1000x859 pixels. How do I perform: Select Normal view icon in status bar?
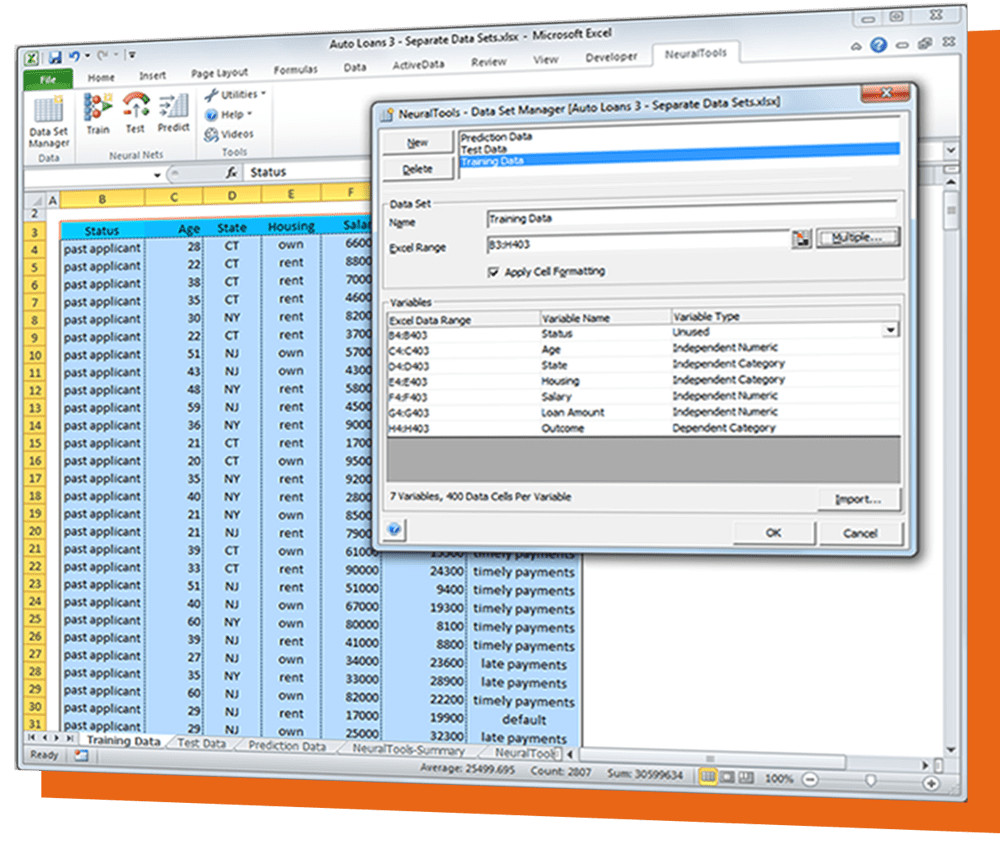[707, 777]
